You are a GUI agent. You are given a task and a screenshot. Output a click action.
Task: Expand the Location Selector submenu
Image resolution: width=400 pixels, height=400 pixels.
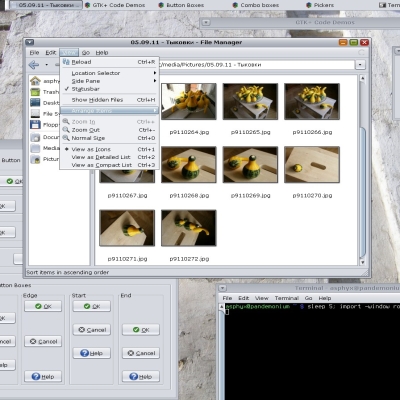click(109, 73)
